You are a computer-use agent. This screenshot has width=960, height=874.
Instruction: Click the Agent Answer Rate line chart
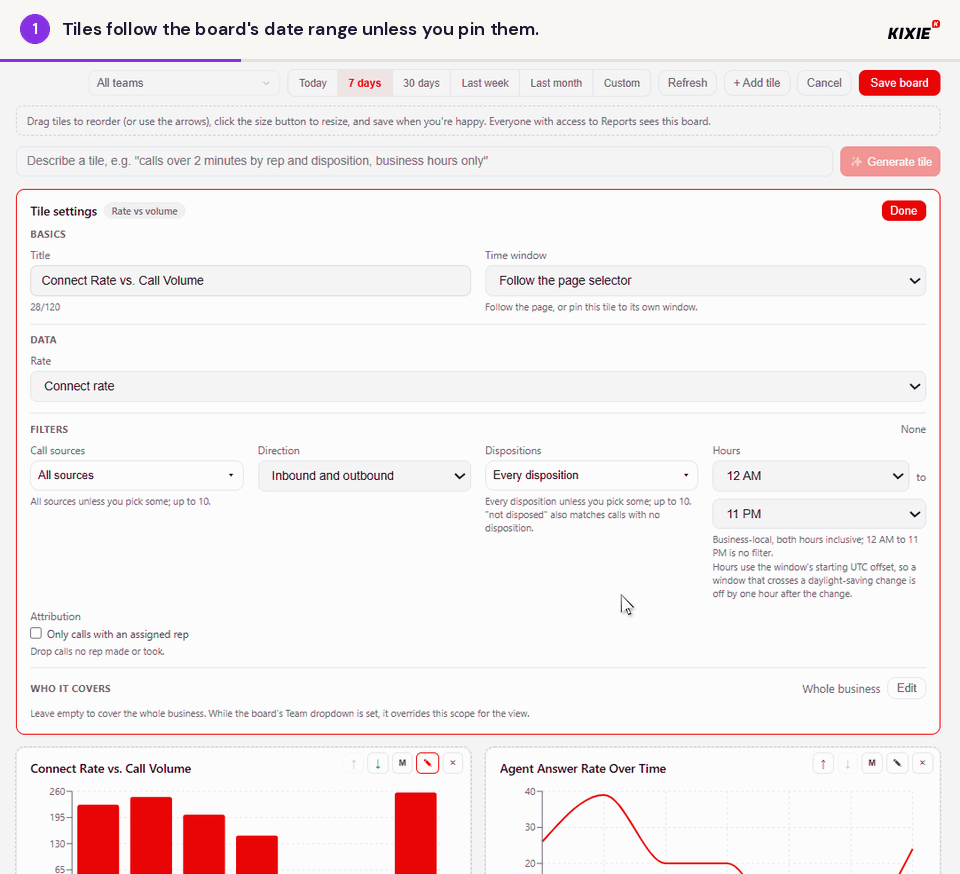coord(728,832)
